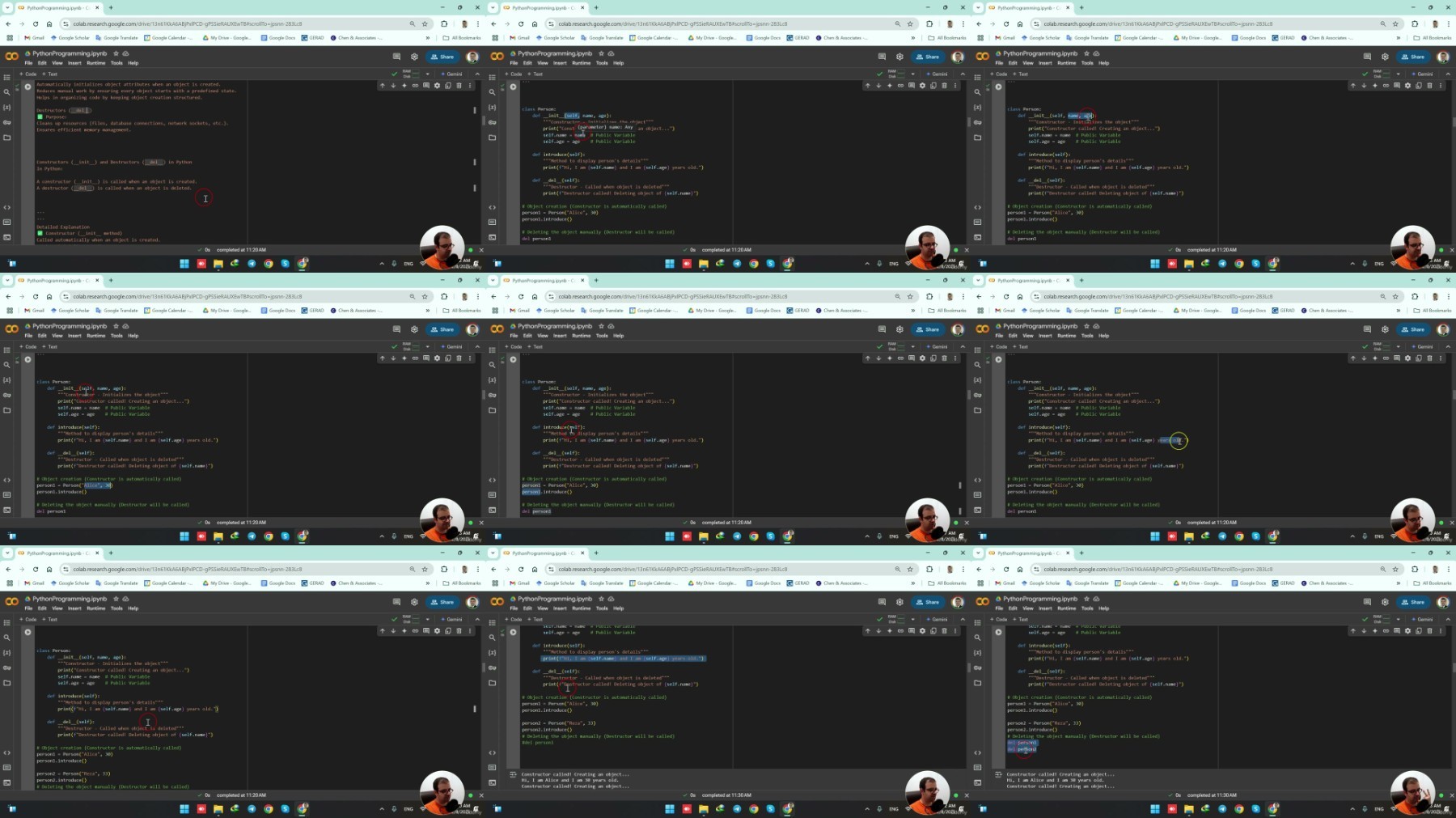
Task: Open Help menu in '#del person1' frame
Action: tap(618, 608)
